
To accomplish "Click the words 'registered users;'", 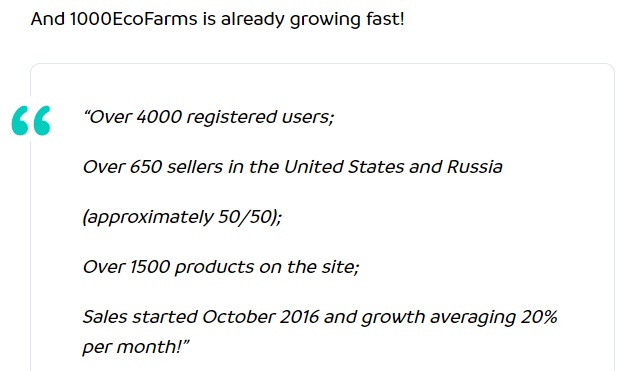I will pyautogui.click(x=260, y=118).
